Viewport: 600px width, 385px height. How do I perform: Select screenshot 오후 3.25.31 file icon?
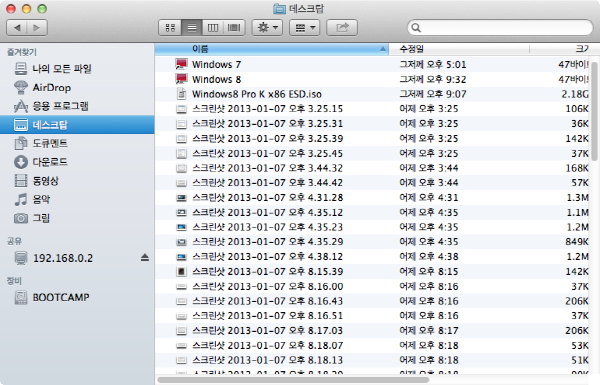pos(181,124)
